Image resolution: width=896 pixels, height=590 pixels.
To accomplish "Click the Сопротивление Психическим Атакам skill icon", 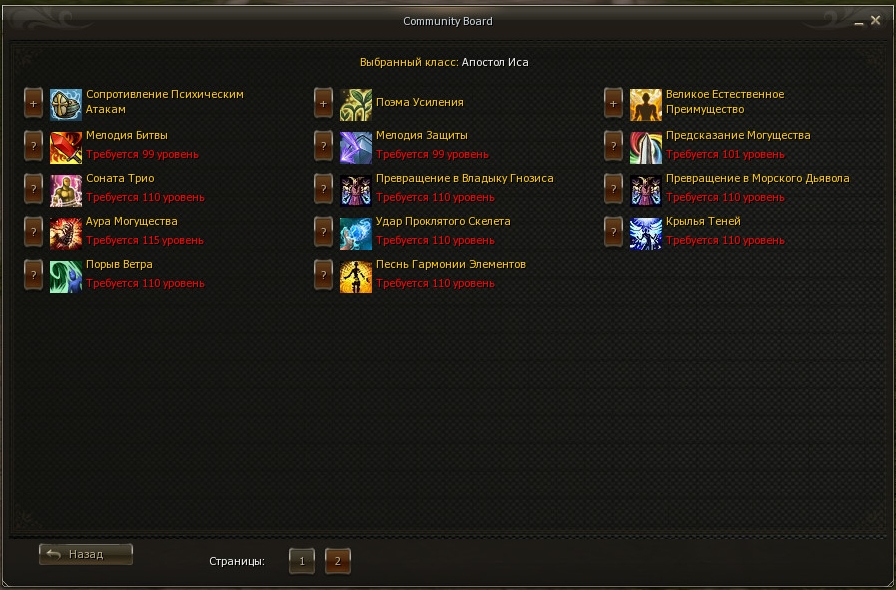I will pyautogui.click(x=66, y=105).
